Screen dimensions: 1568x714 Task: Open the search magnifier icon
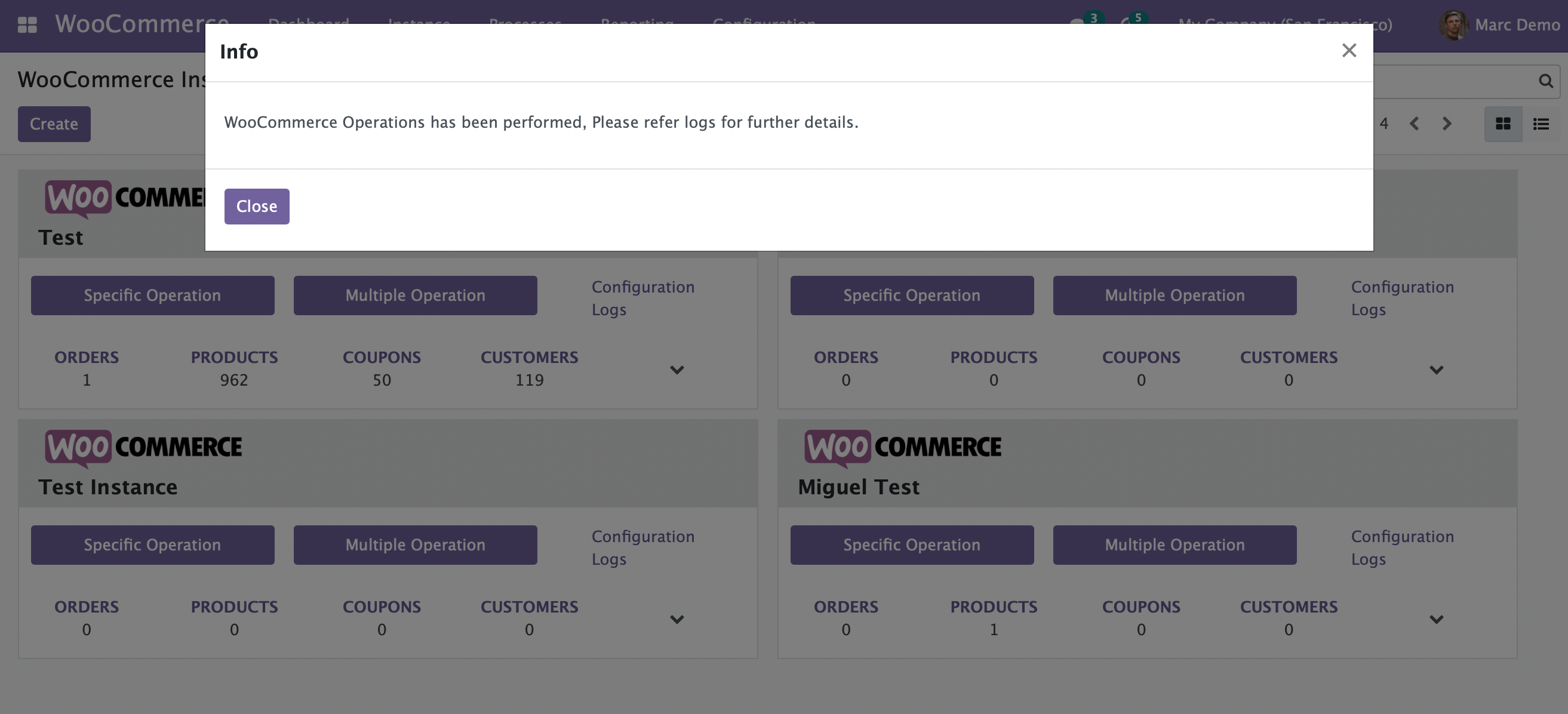[x=1545, y=81]
